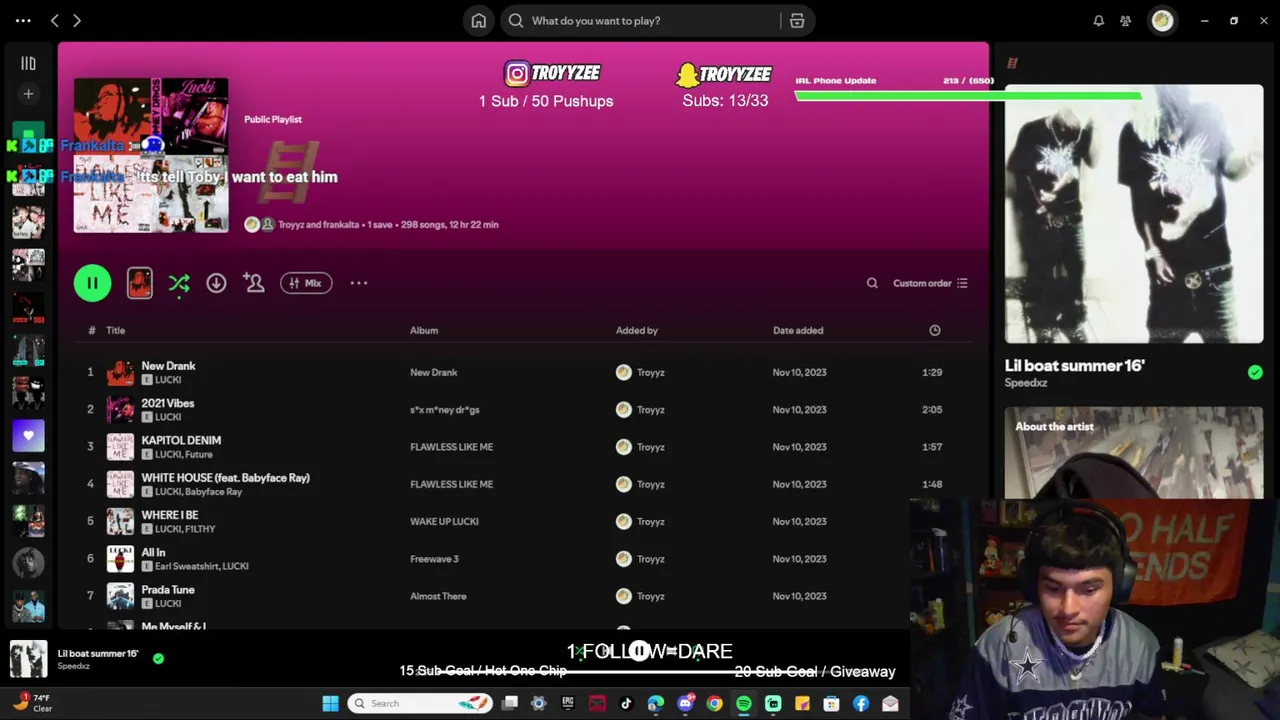Open more options ellipsis for the playlist
Viewport: 1280px width, 720px height.
359,283
